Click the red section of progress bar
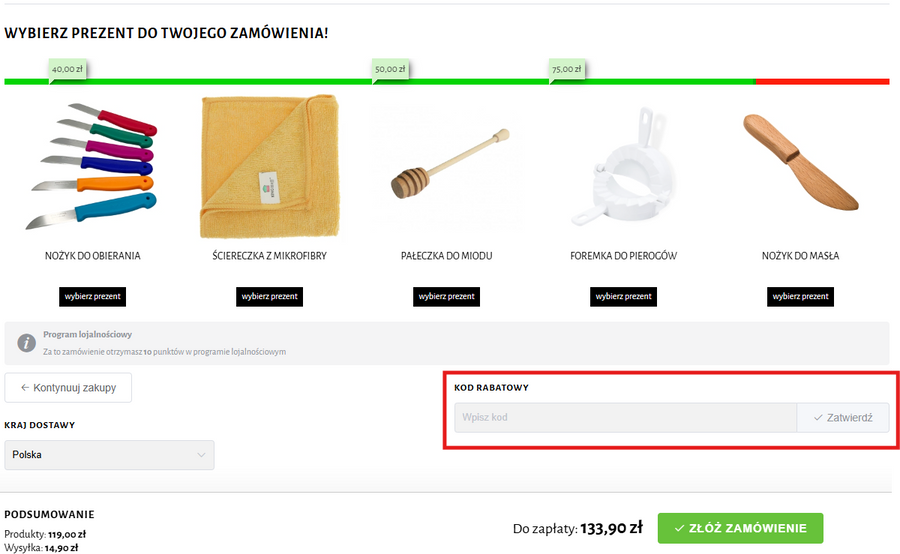Image resolution: width=900 pixels, height=554 pixels. point(823,82)
